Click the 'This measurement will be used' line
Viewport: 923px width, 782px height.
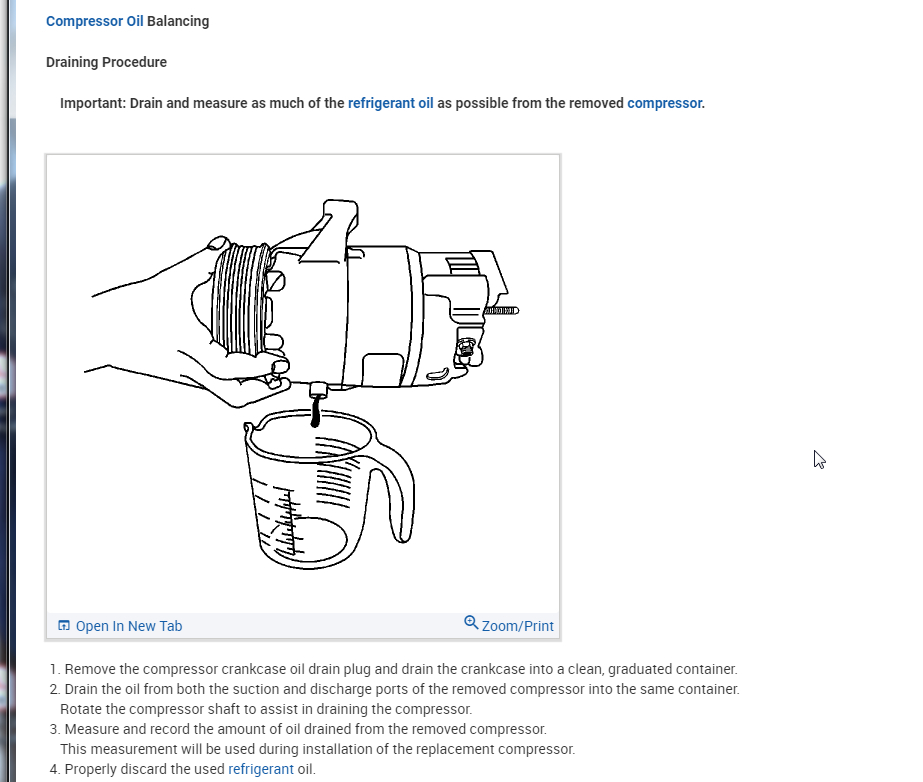click(x=317, y=749)
